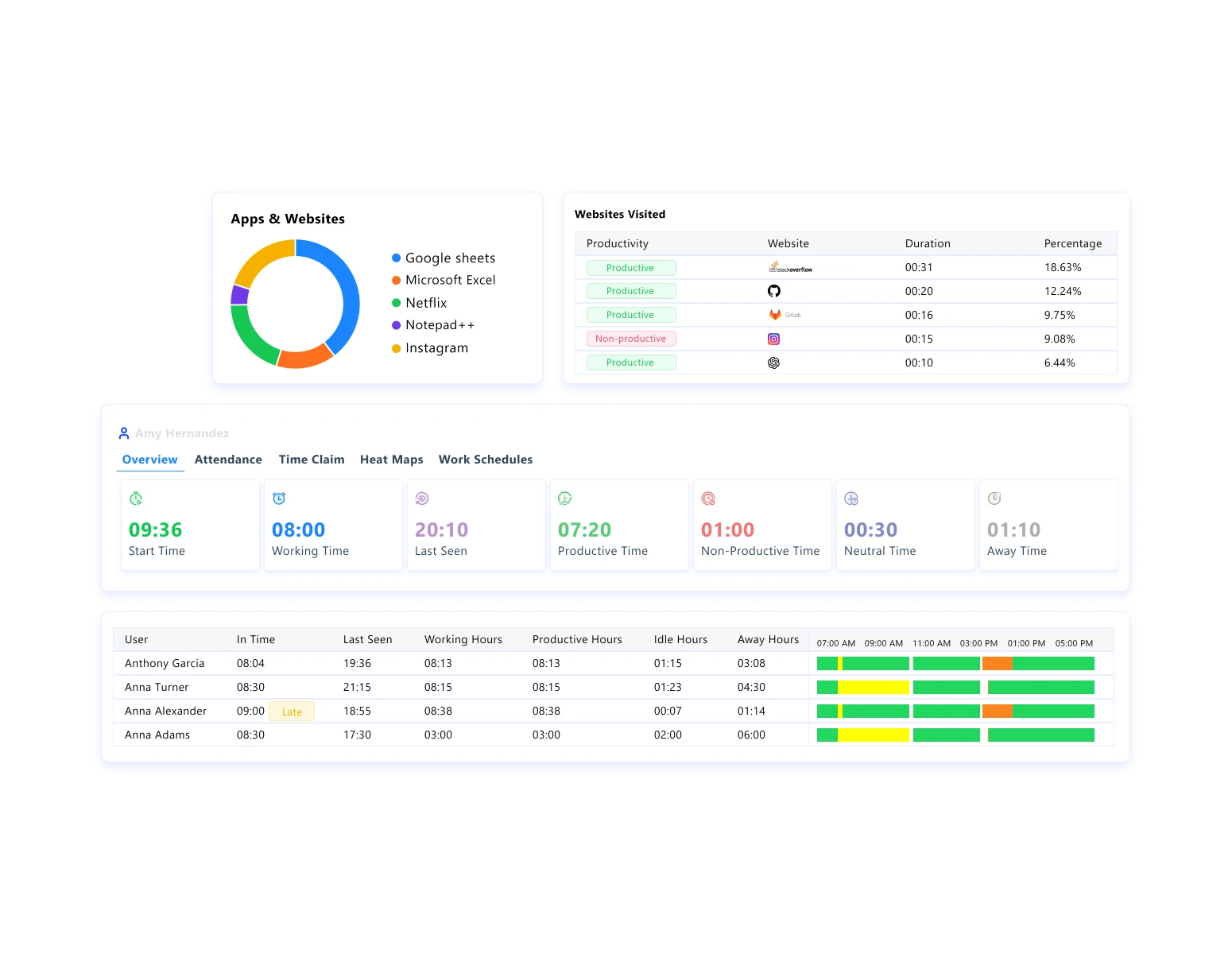Click the stopwatch icon on the Start Time card
Image resolution: width=1232 pixels, height=954 pixels.
tap(136, 498)
